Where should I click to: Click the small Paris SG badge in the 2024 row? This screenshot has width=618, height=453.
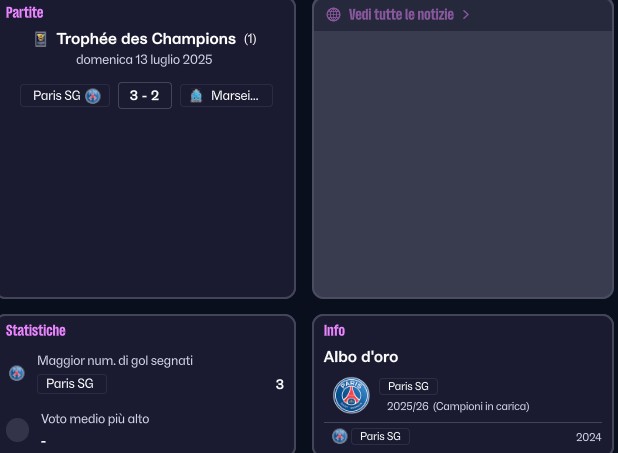click(x=340, y=436)
